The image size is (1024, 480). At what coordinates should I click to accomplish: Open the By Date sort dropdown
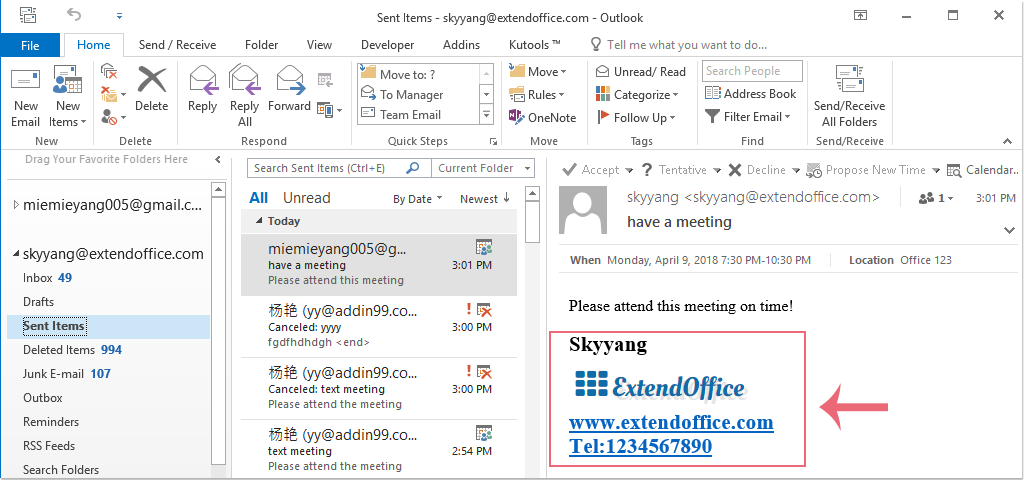click(x=417, y=199)
